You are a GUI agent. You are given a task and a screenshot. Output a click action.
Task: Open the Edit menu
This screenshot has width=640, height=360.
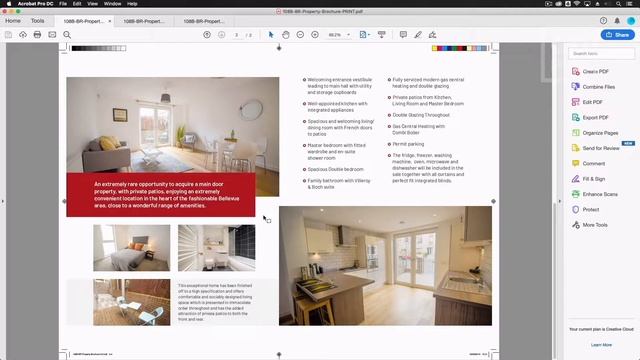pos(77,4)
